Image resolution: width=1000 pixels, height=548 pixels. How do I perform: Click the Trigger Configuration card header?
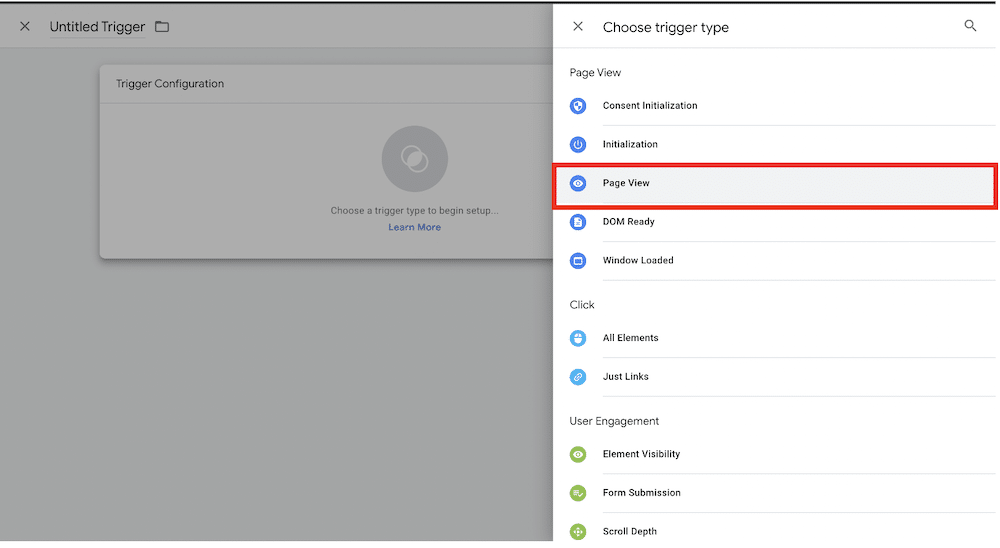point(326,84)
